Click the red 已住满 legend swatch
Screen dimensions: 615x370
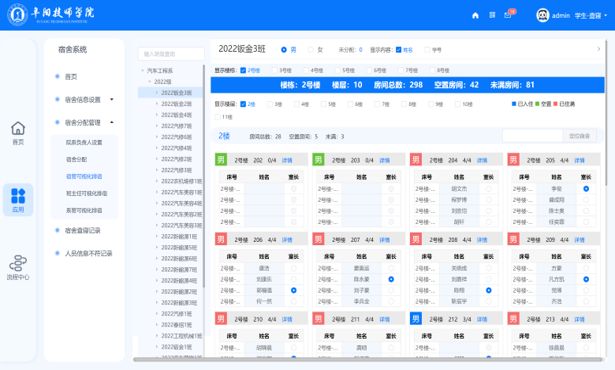[555, 104]
